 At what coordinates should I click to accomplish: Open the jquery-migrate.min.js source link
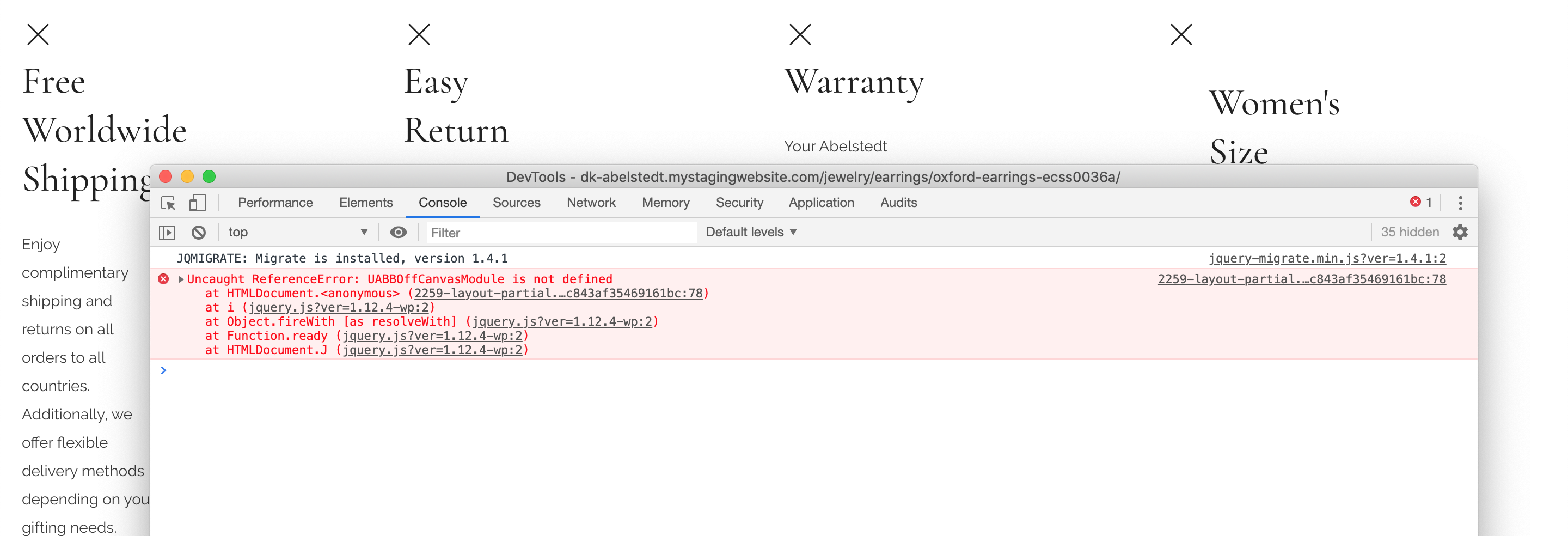point(1327,258)
